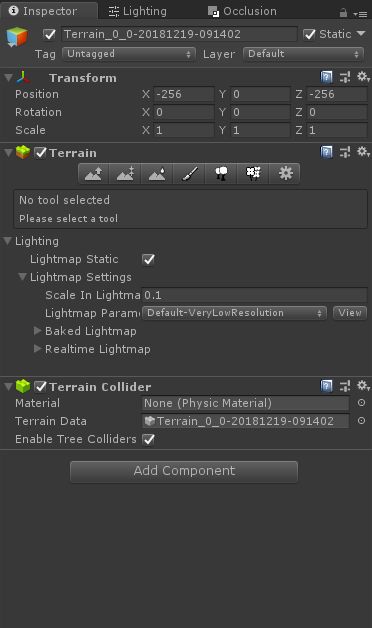The width and height of the screenshot is (372, 628).
Task: Open Terrain component help reference
Action: [x=326, y=152]
